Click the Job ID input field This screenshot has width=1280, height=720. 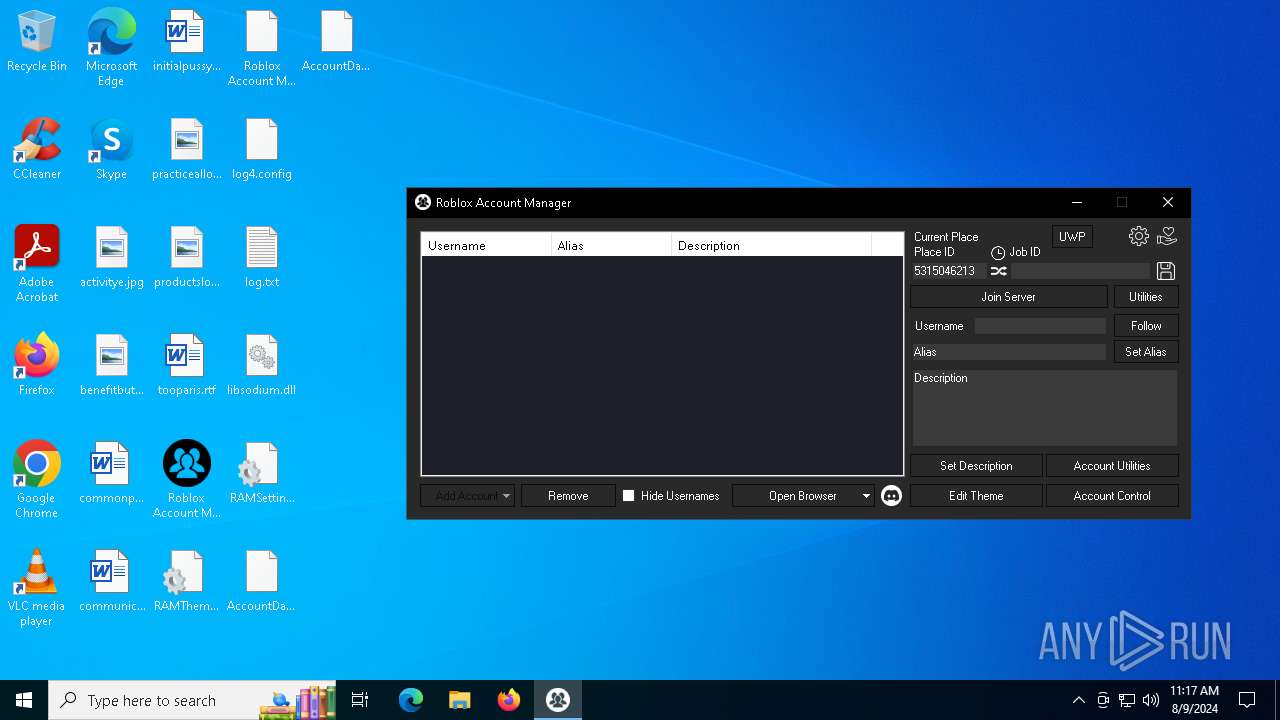coord(1081,271)
